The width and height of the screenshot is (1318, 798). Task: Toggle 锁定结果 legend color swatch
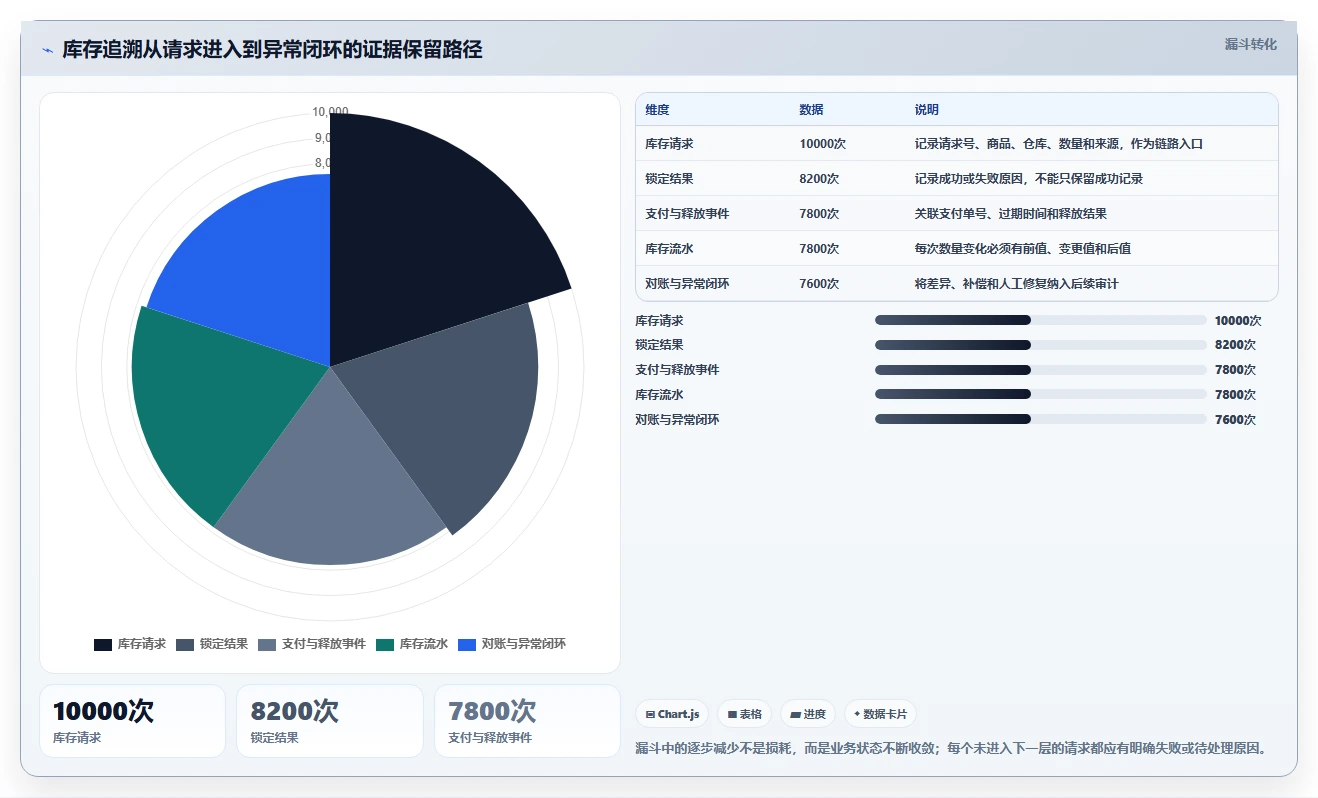tap(185, 644)
